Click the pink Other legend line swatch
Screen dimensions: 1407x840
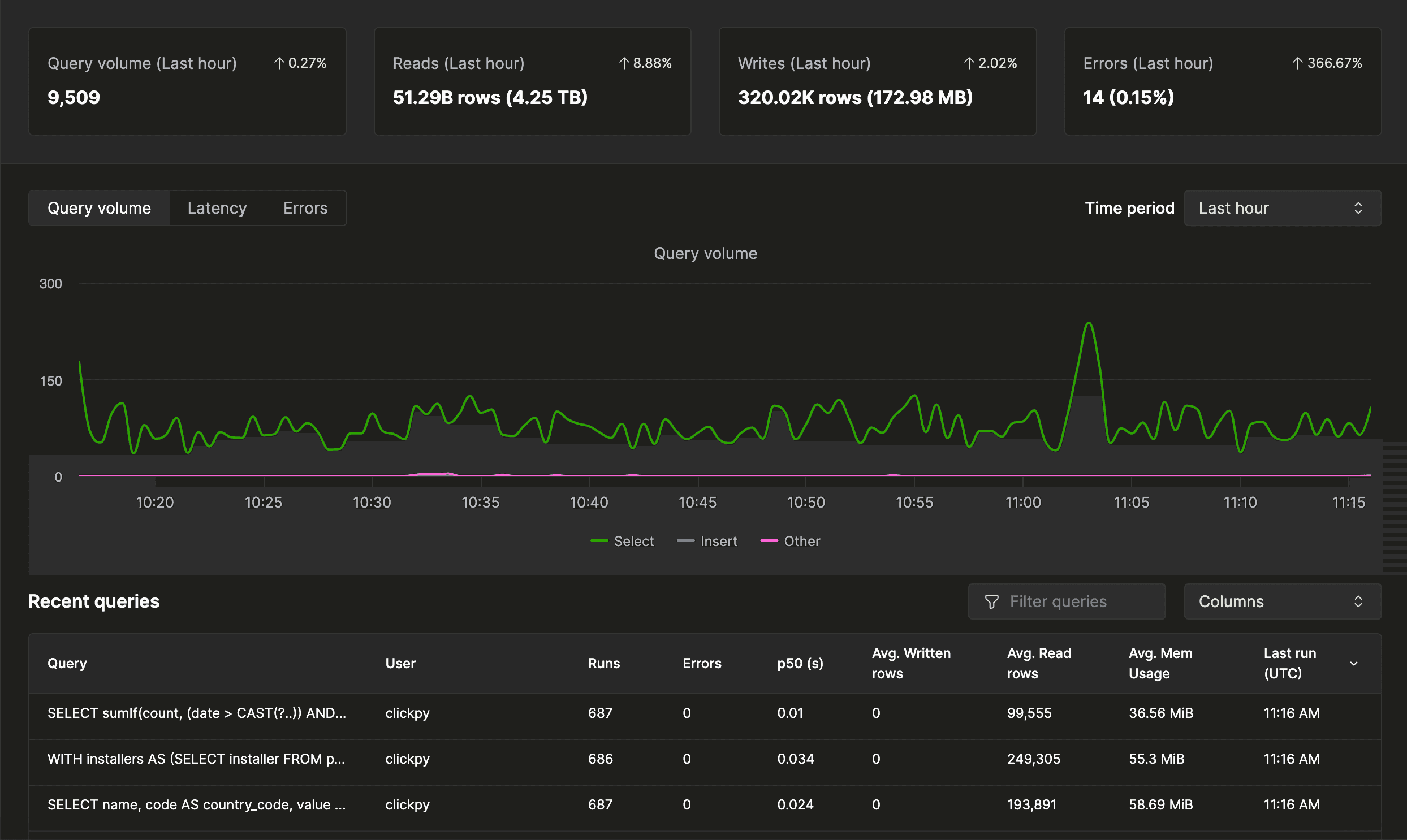coord(769,541)
